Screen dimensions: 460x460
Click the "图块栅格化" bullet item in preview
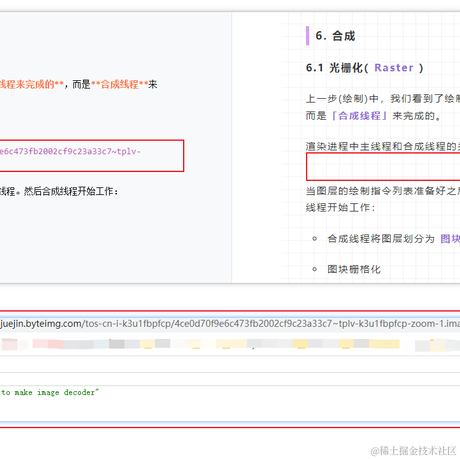354,269
